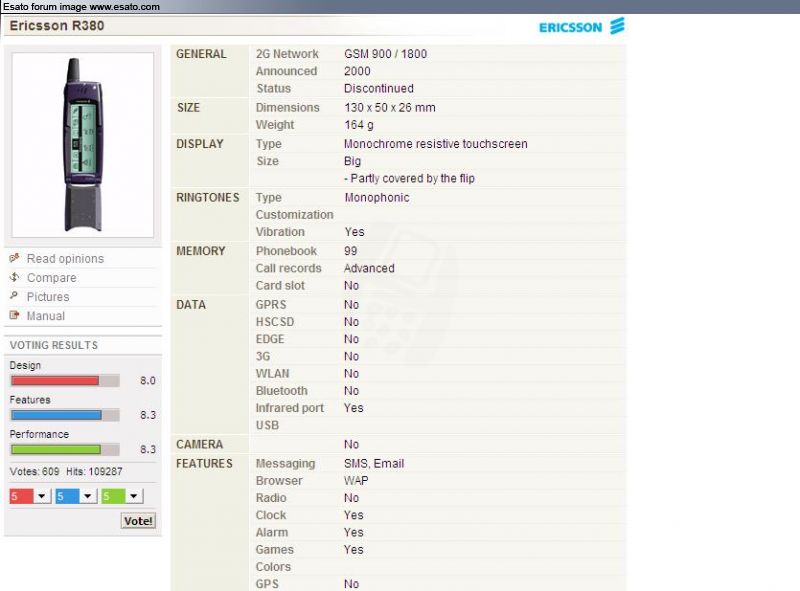Click the SMS, Email messaging value
This screenshot has width=800, height=591.
coord(374,463)
